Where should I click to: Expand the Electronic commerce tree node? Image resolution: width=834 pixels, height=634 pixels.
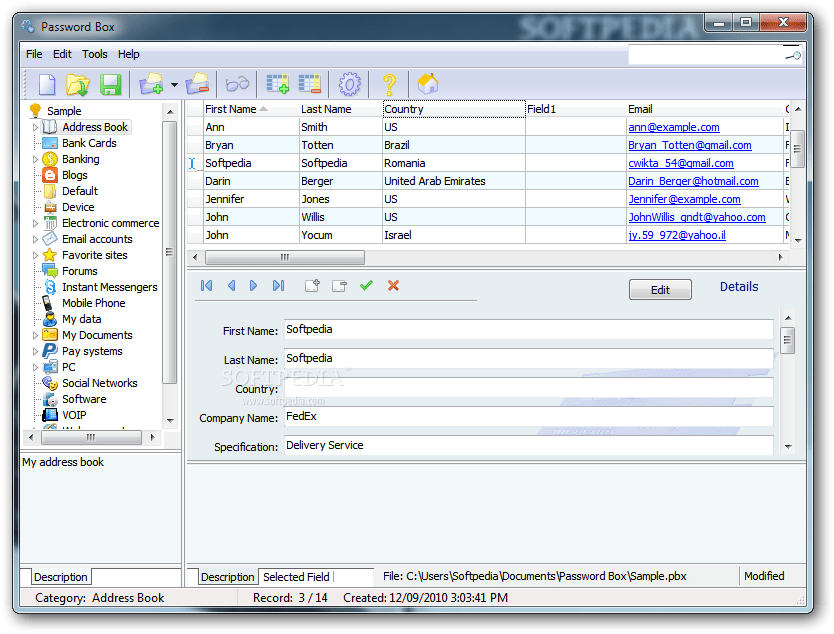pyautogui.click(x=35, y=223)
